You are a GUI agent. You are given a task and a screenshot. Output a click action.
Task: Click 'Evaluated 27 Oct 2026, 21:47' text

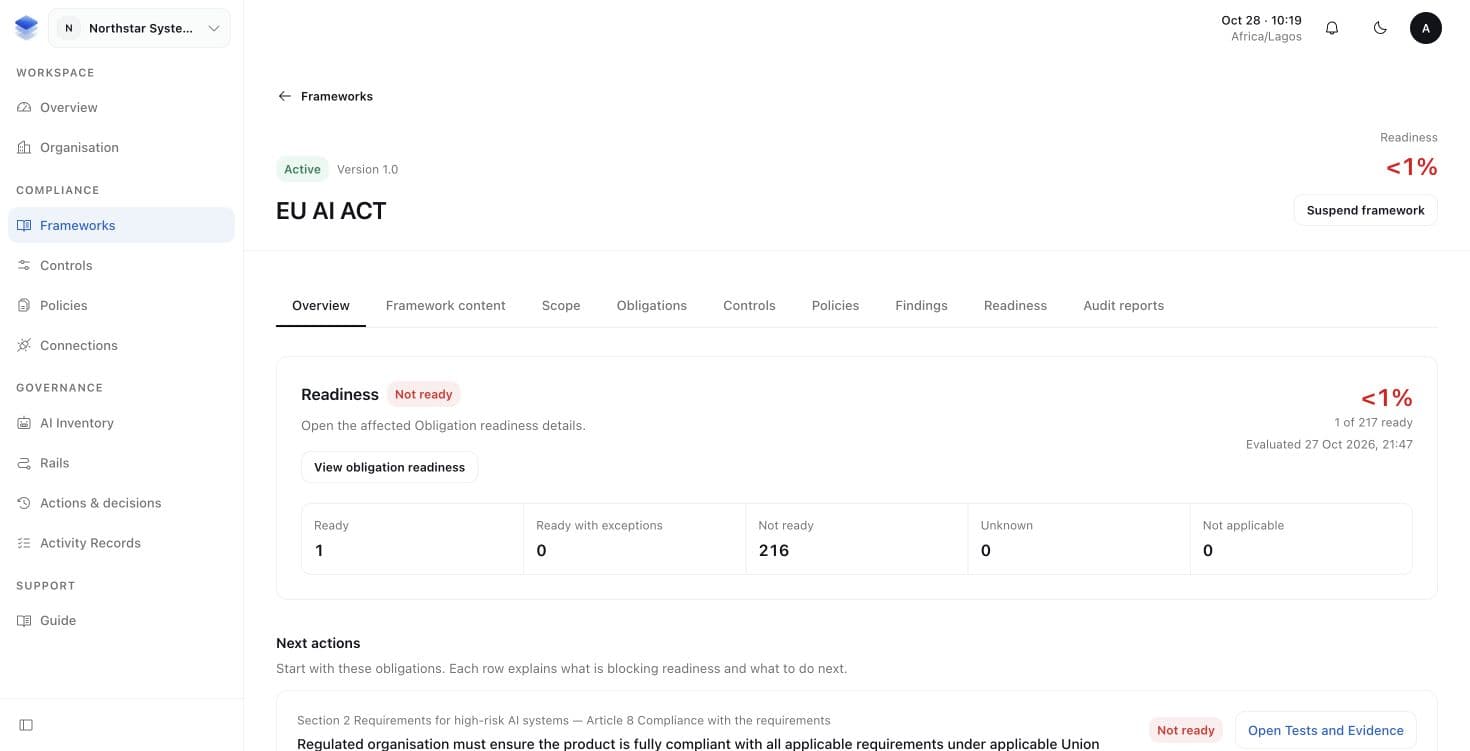click(1329, 444)
